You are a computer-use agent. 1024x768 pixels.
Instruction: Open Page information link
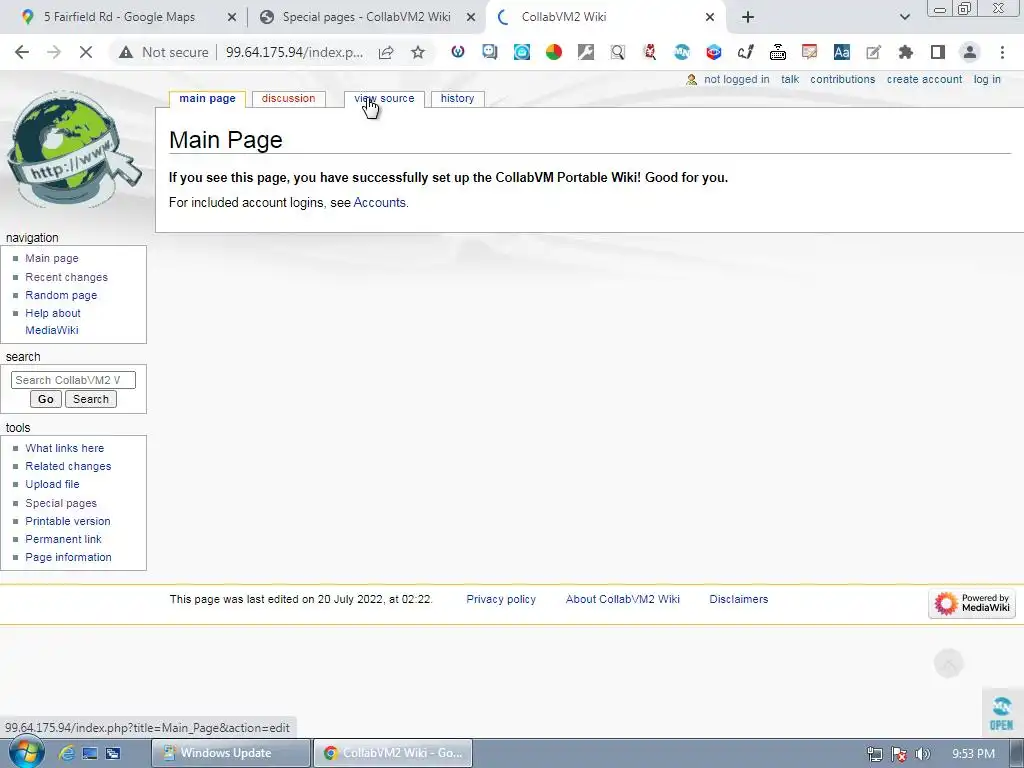pos(69,557)
